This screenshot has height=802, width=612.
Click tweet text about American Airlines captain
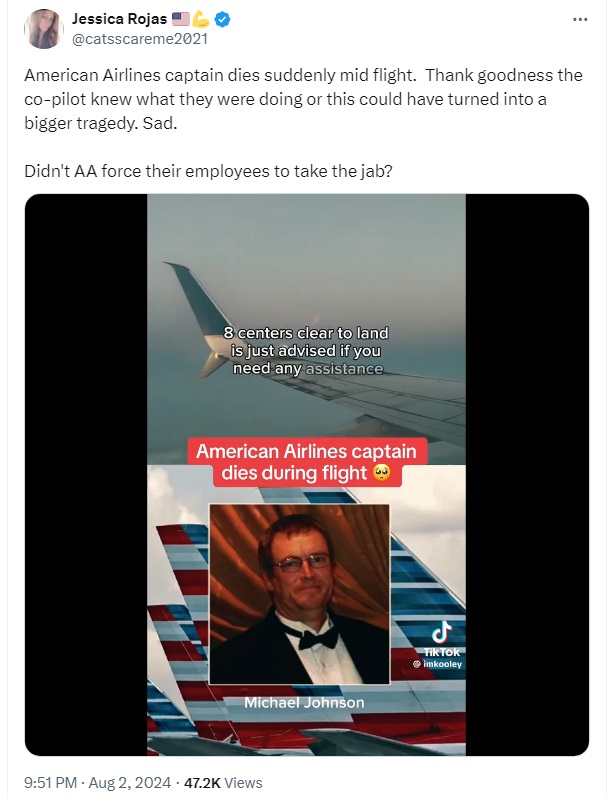303,99
